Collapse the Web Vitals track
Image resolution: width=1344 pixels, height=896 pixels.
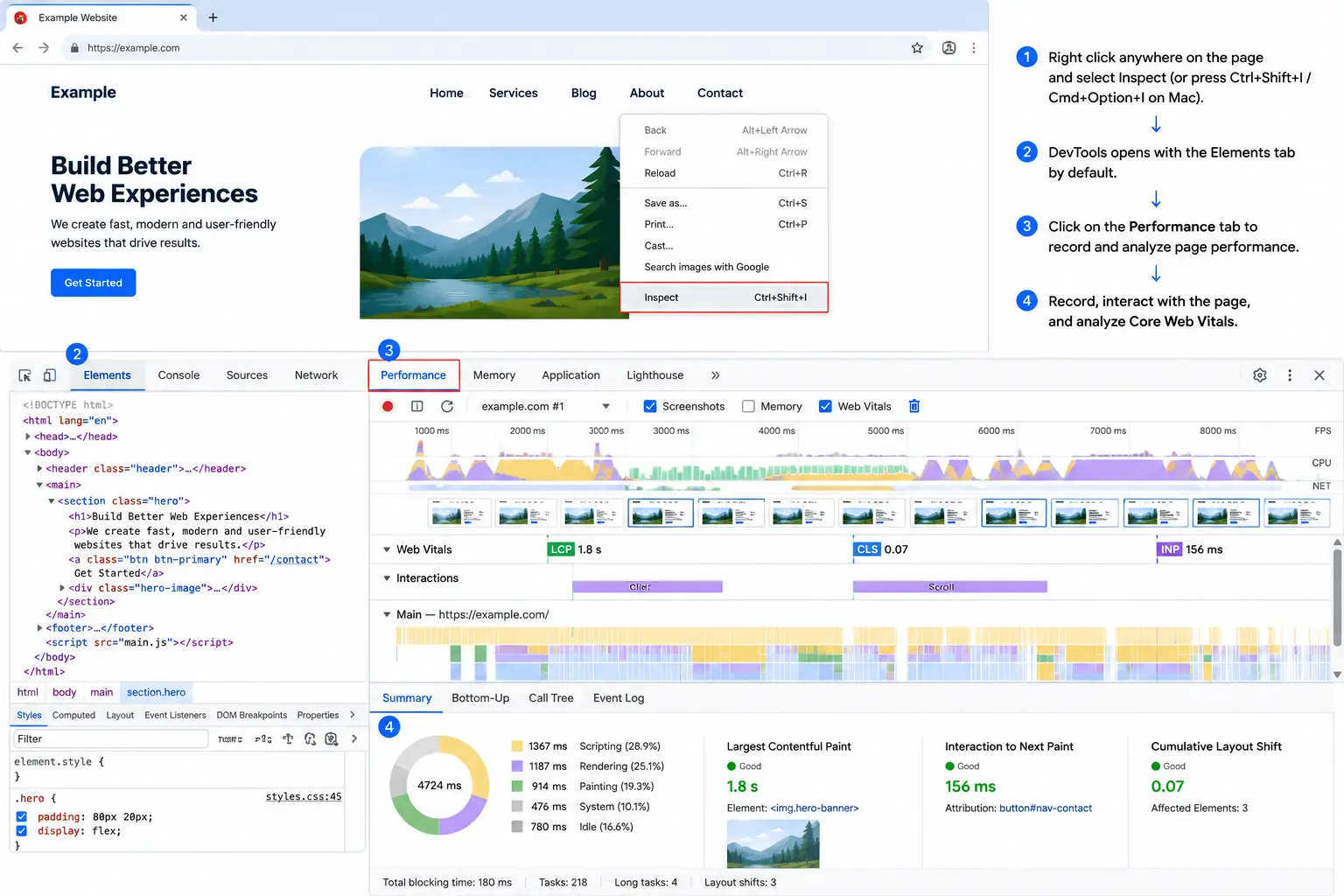point(387,549)
